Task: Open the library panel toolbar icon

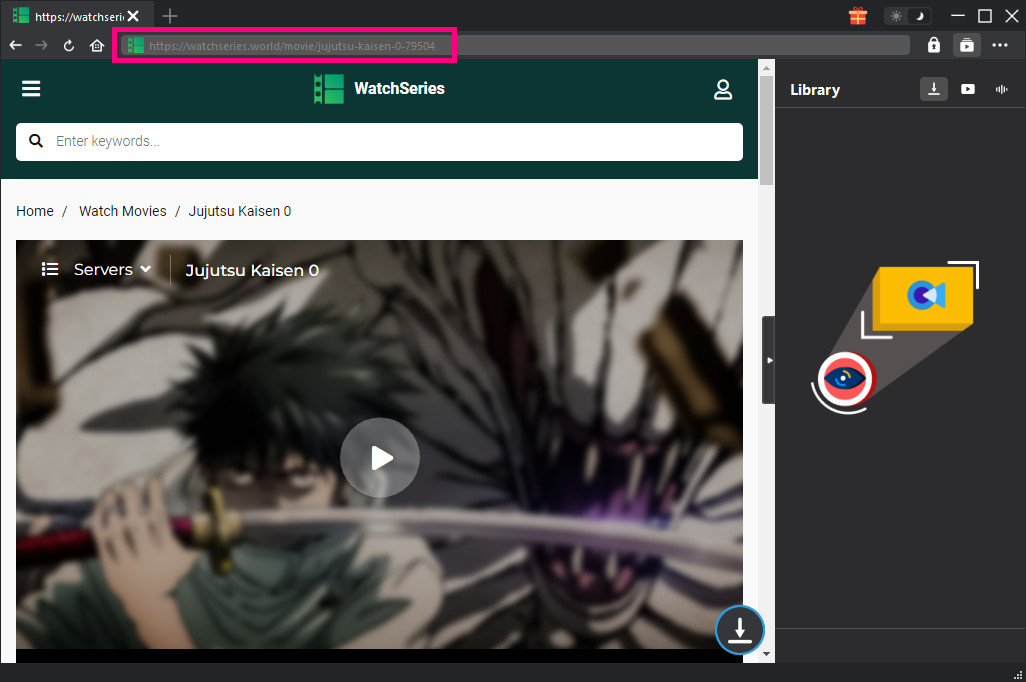Action: point(966,45)
